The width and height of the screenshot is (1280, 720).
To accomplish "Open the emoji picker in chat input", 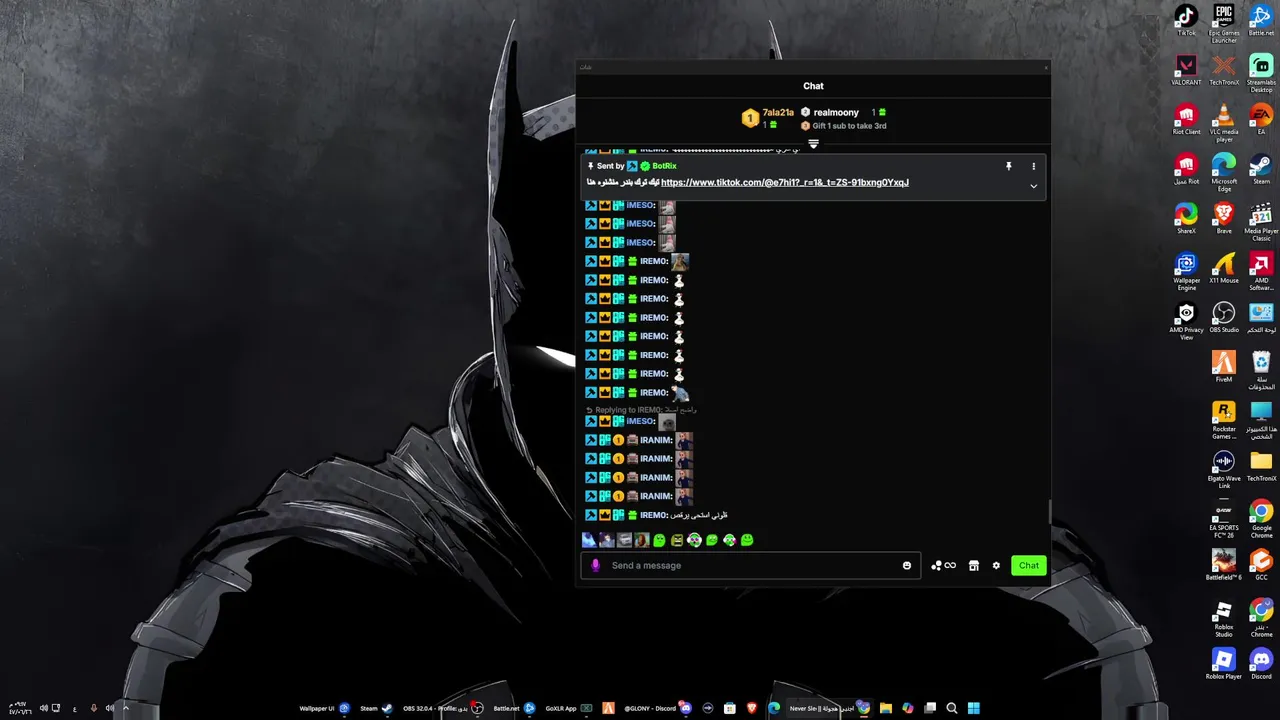I will (x=907, y=565).
